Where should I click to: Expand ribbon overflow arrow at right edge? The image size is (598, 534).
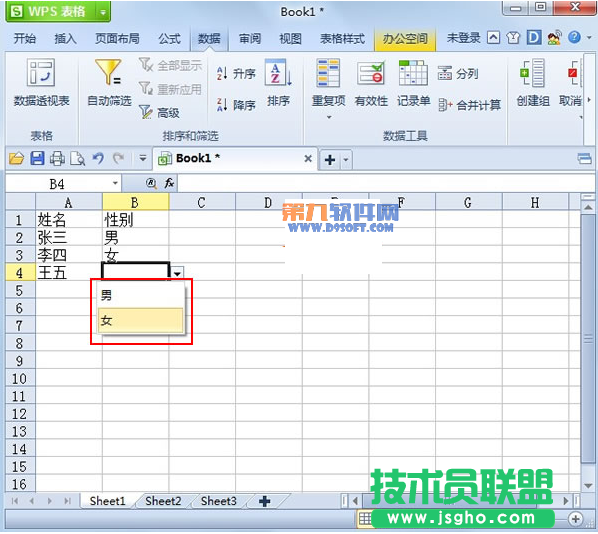[589, 100]
